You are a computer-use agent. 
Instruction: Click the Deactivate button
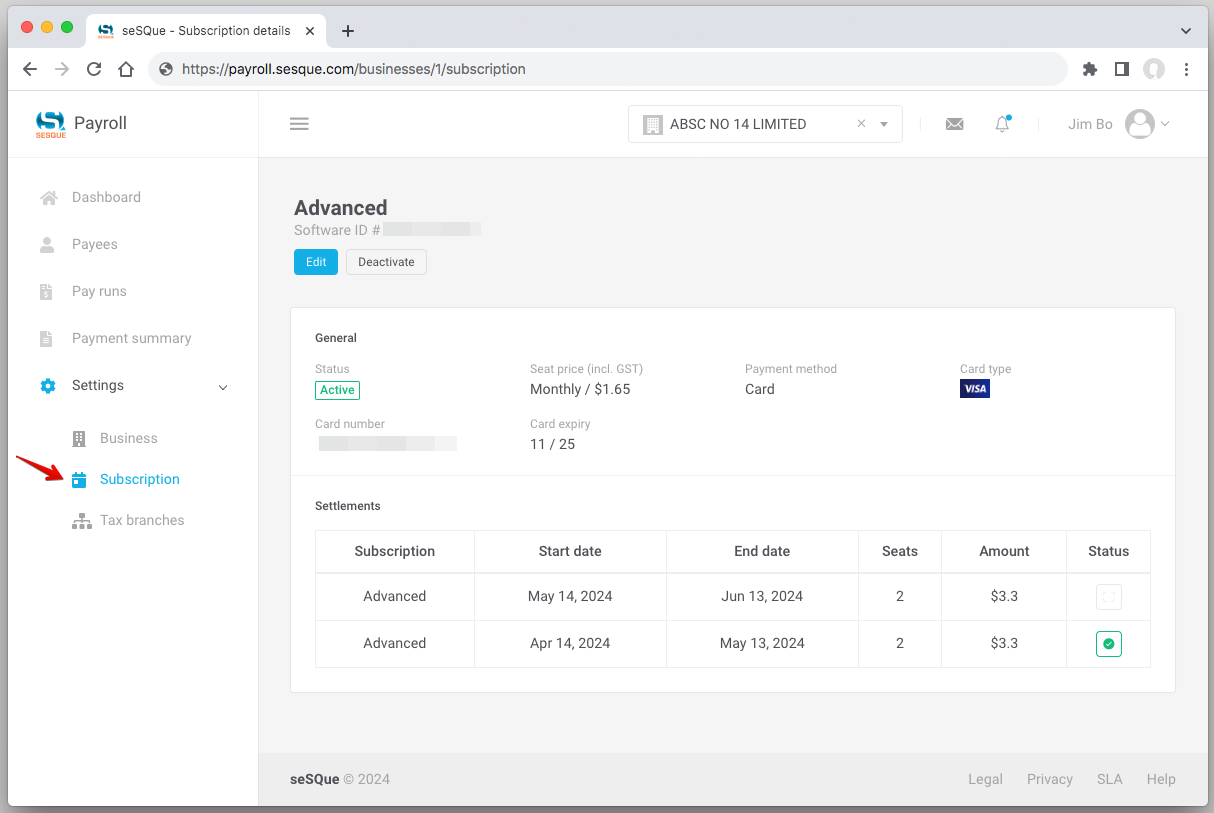point(386,262)
